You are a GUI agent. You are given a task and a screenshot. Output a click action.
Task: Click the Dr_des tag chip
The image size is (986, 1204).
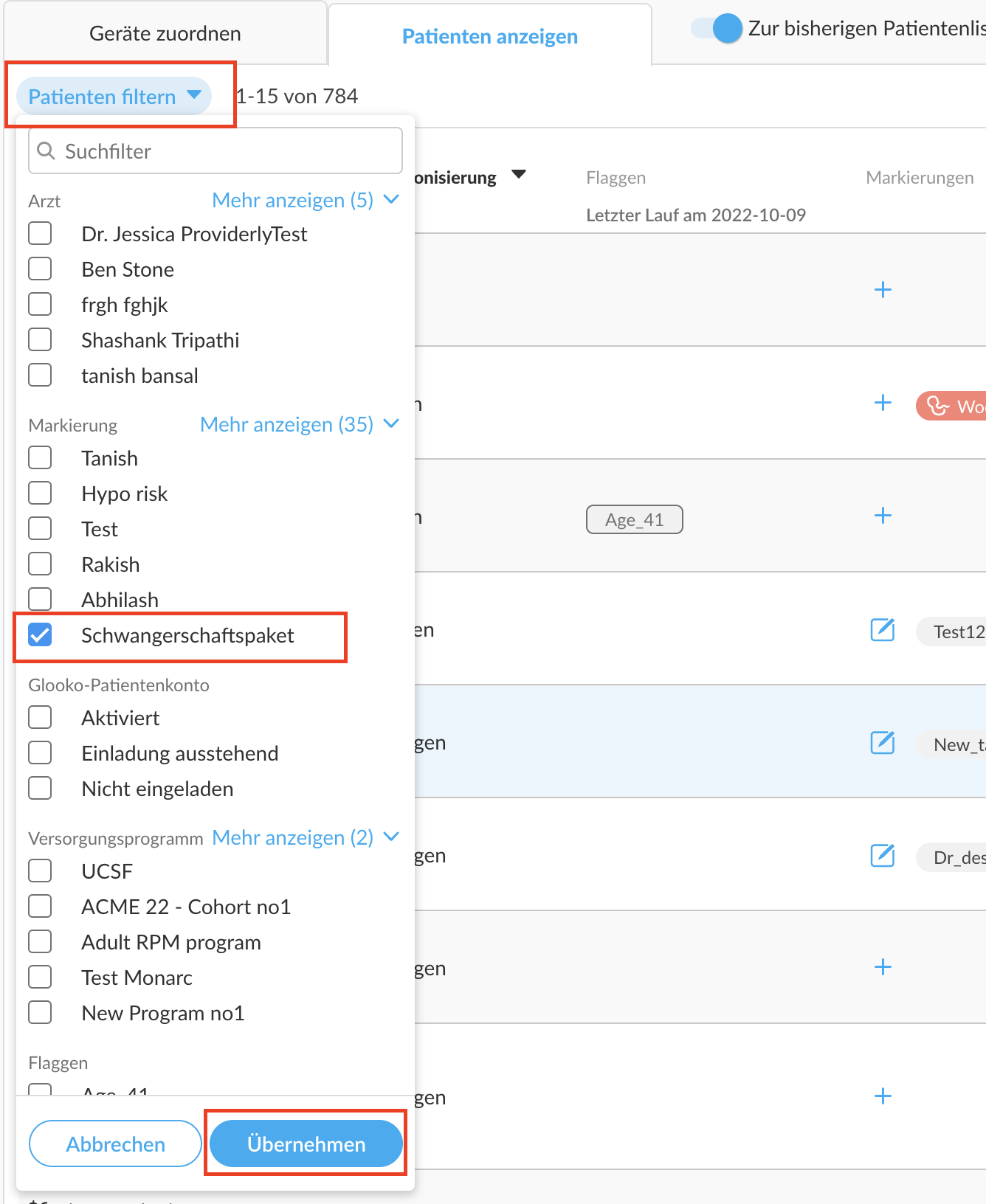[x=951, y=857]
